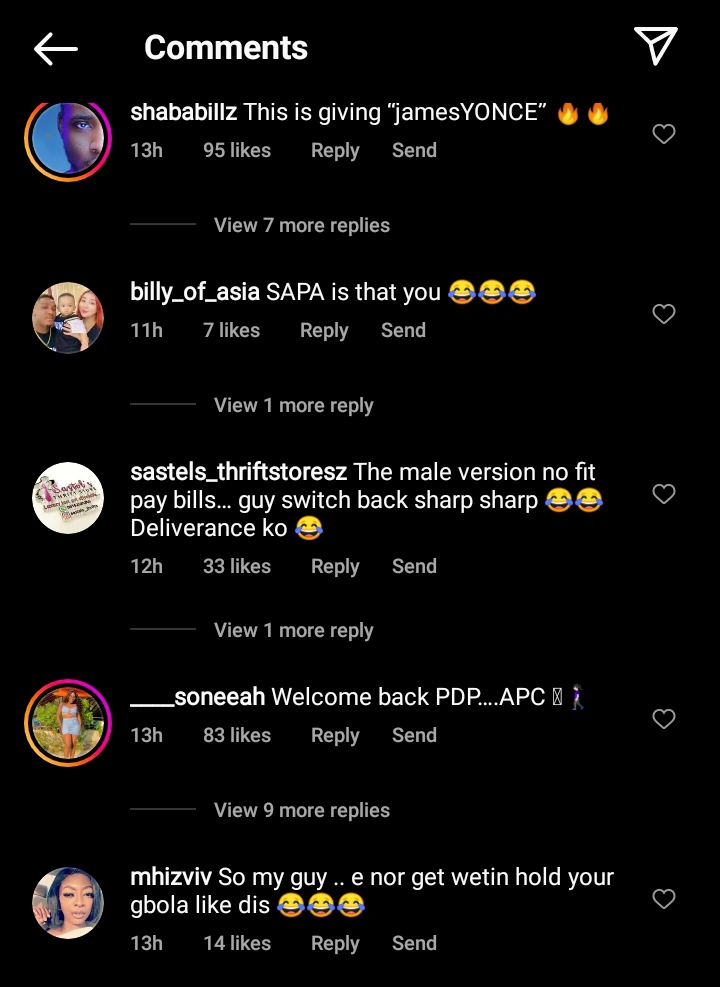The width and height of the screenshot is (720, 987).
Task: Tap the heart beside mhizviv's comment
Action: coord(663,899)
